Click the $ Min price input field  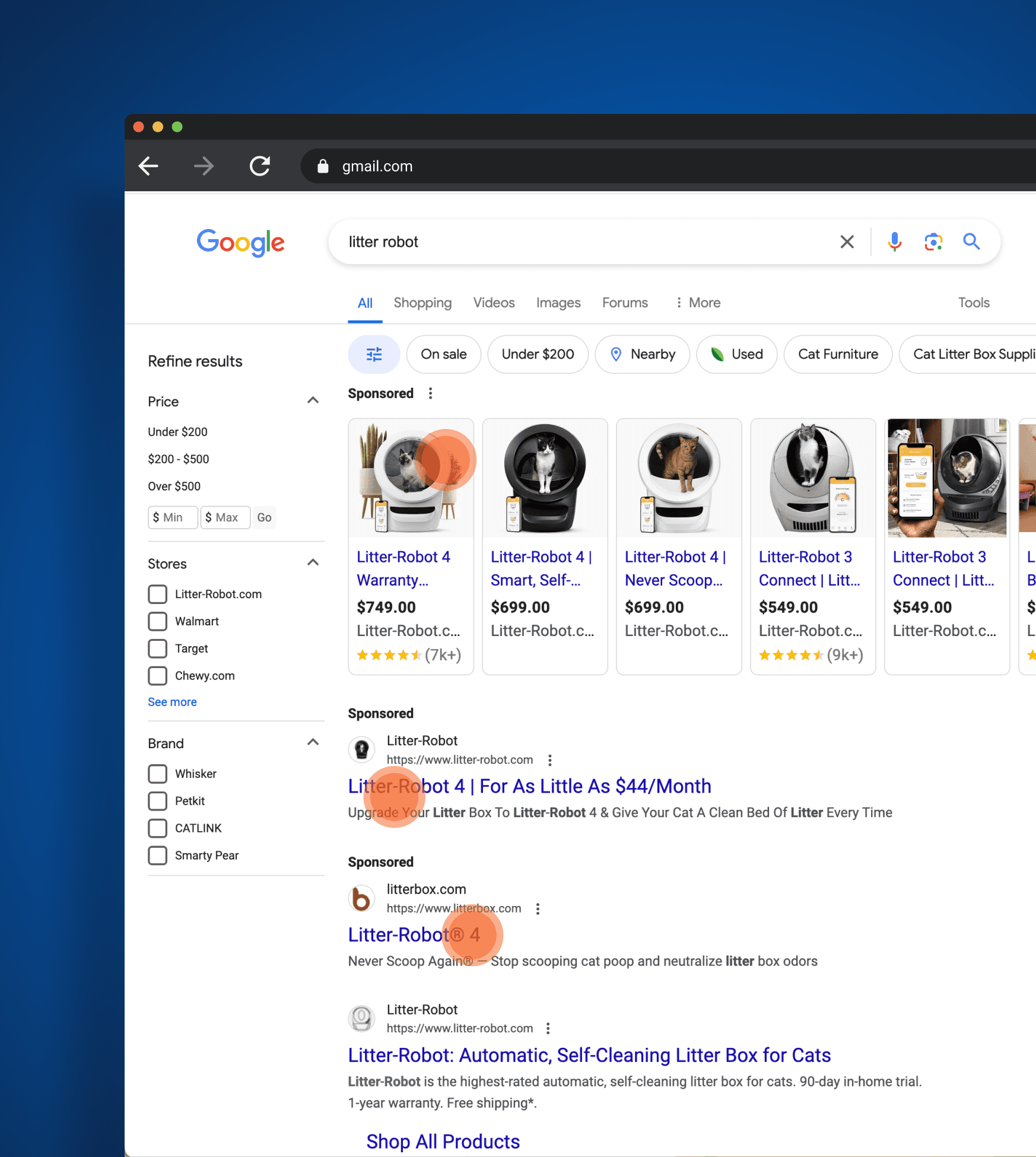tap(173, 517)
